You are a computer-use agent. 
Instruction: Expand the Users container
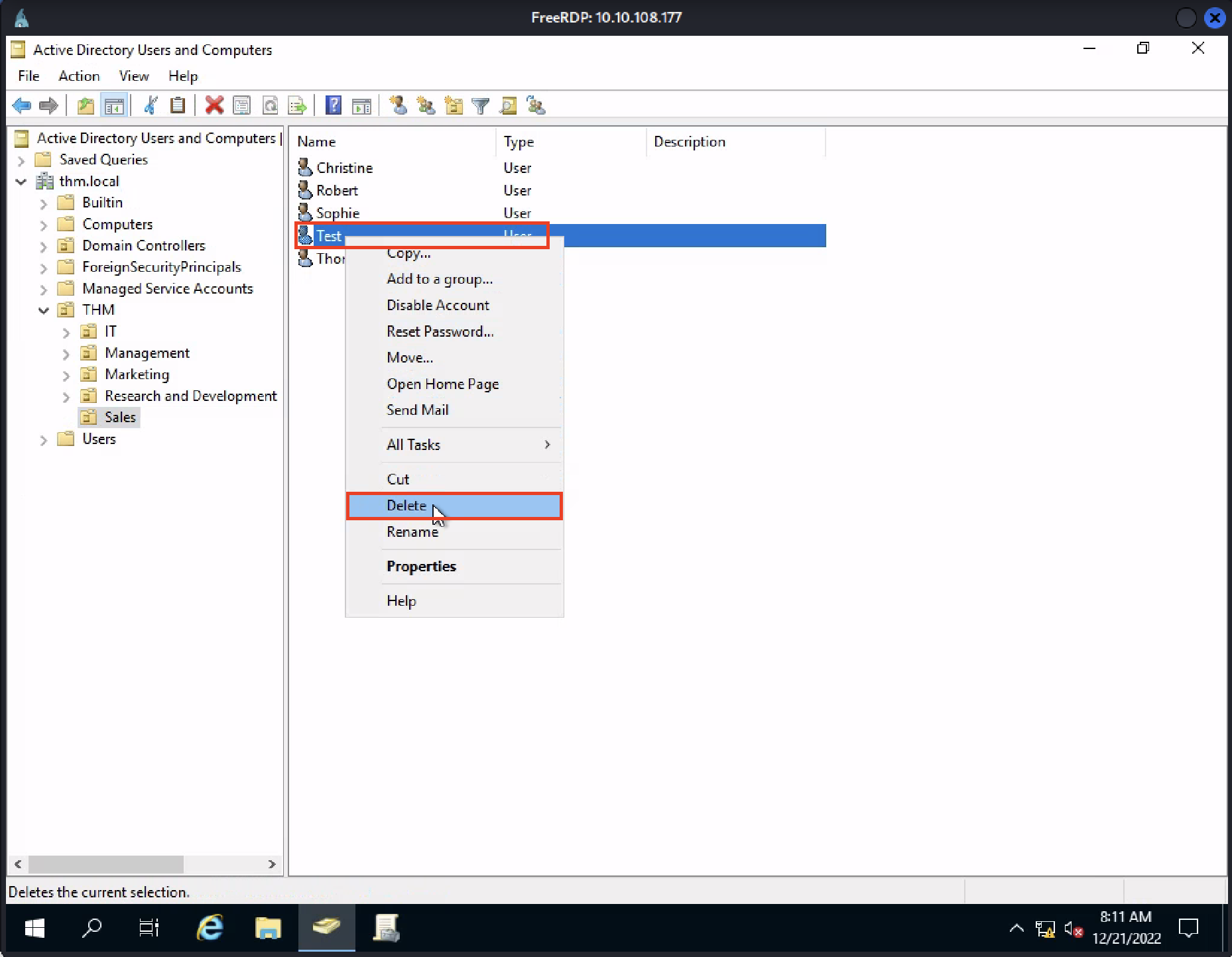[x=44, y=439]
